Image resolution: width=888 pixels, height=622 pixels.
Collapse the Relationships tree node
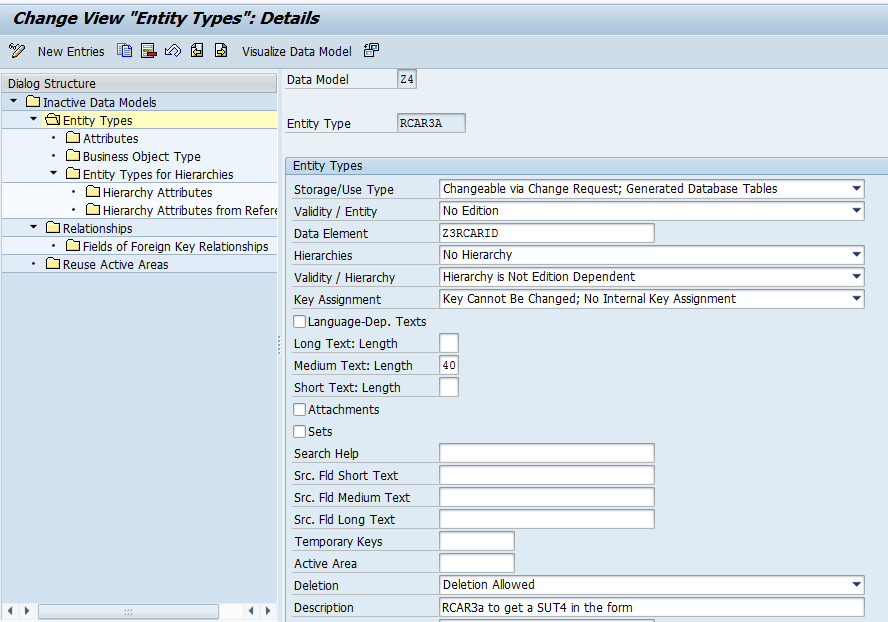(x=33, y=227)
